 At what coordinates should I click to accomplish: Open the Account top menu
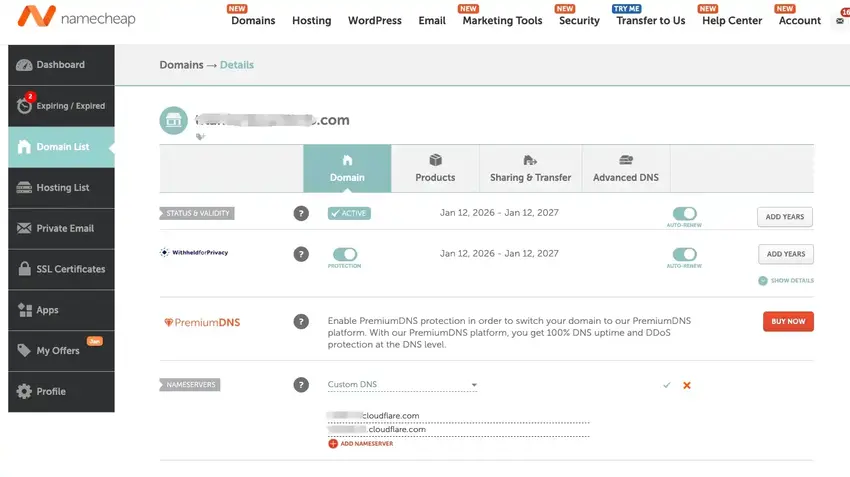pos(800,21)
